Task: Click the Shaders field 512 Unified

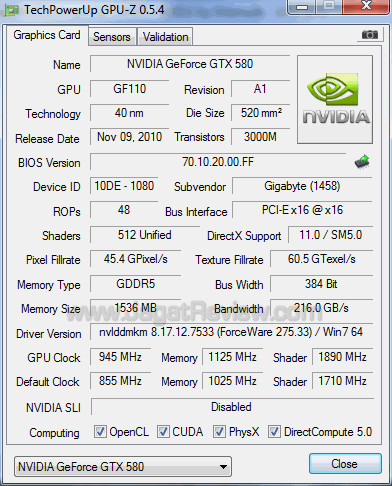Action: (145, 235)
